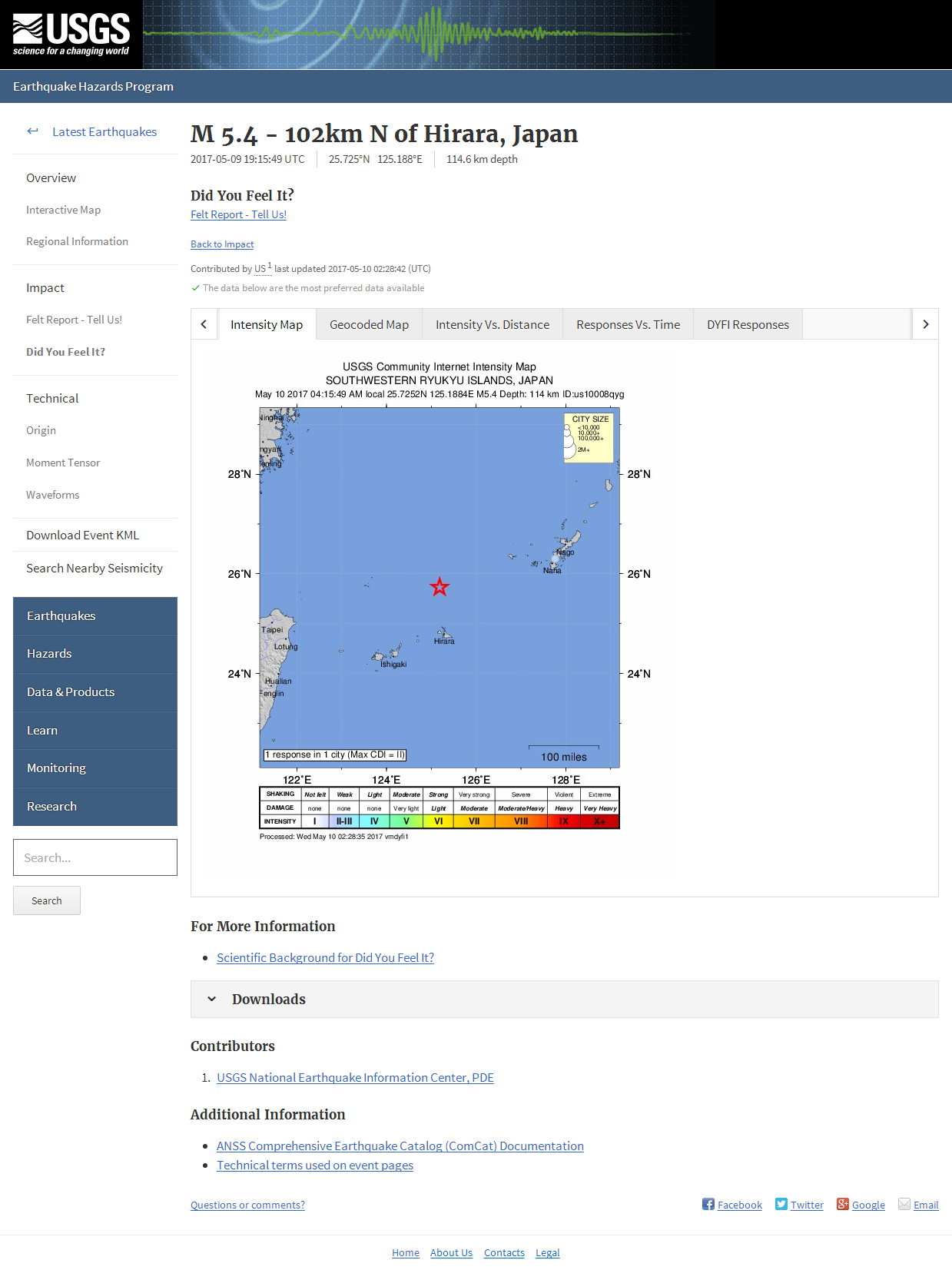Go to Overview page
The height and width of the screenshot is (1270, 952).
51,177
